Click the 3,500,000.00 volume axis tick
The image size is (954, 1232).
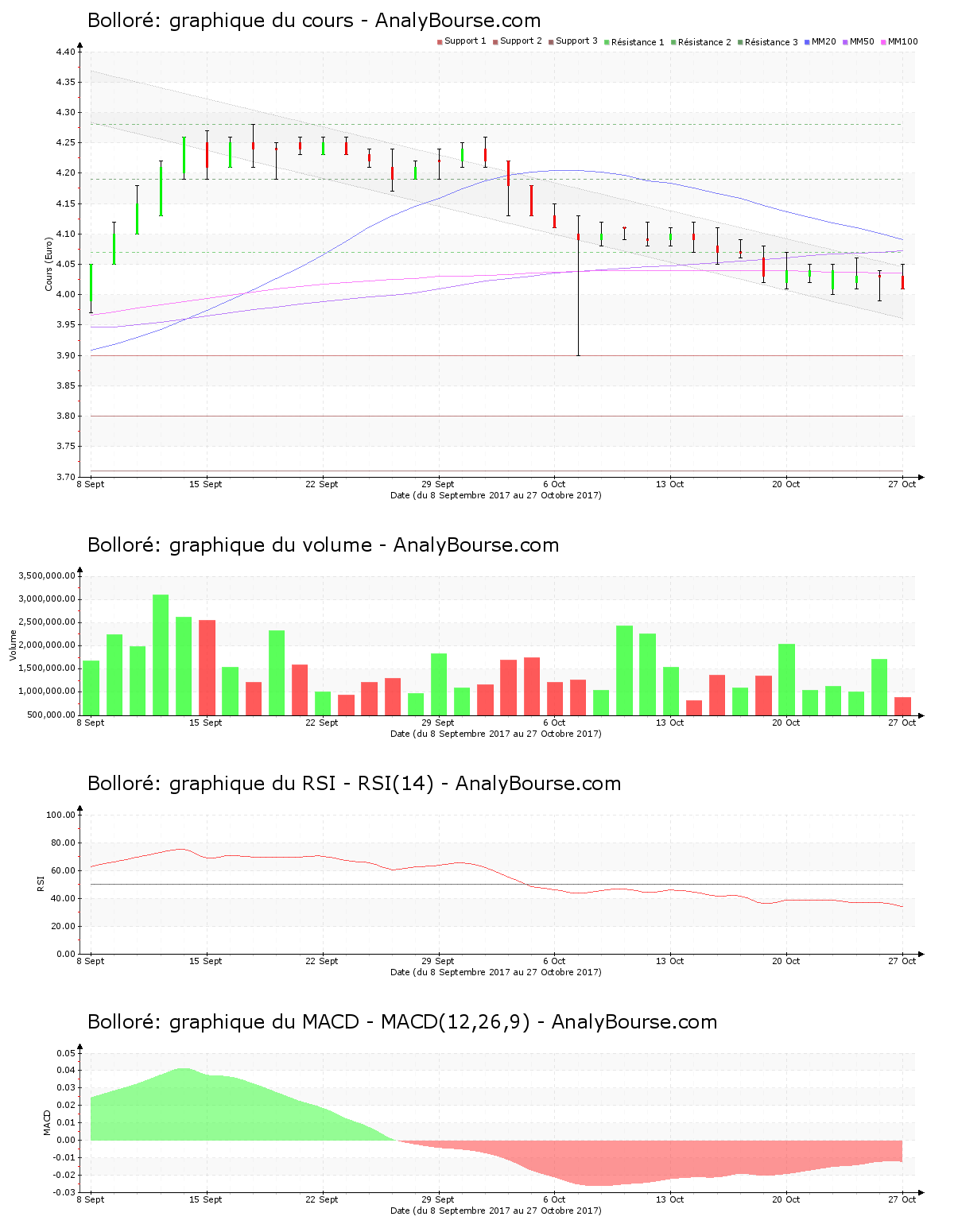[x=46, y=575]
